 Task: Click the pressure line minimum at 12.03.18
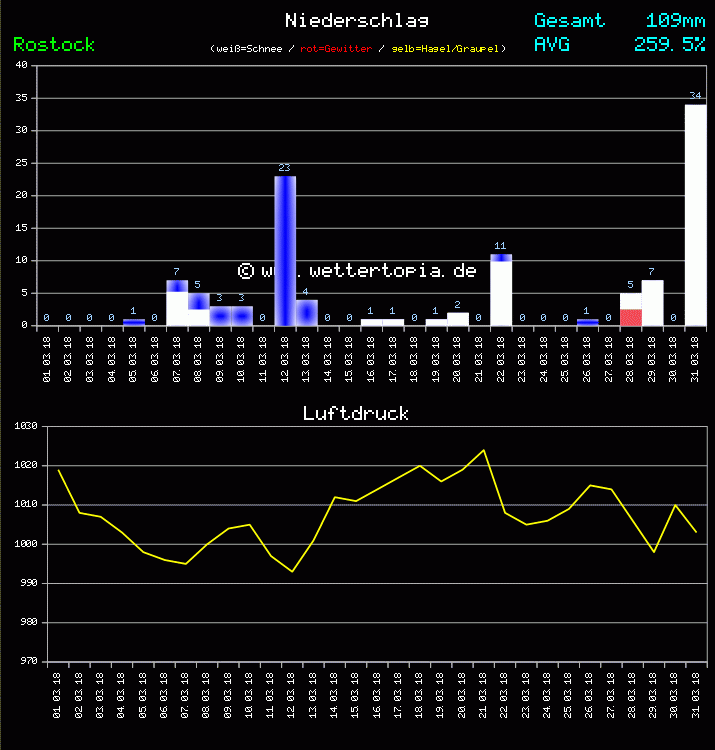pos(292,571)
